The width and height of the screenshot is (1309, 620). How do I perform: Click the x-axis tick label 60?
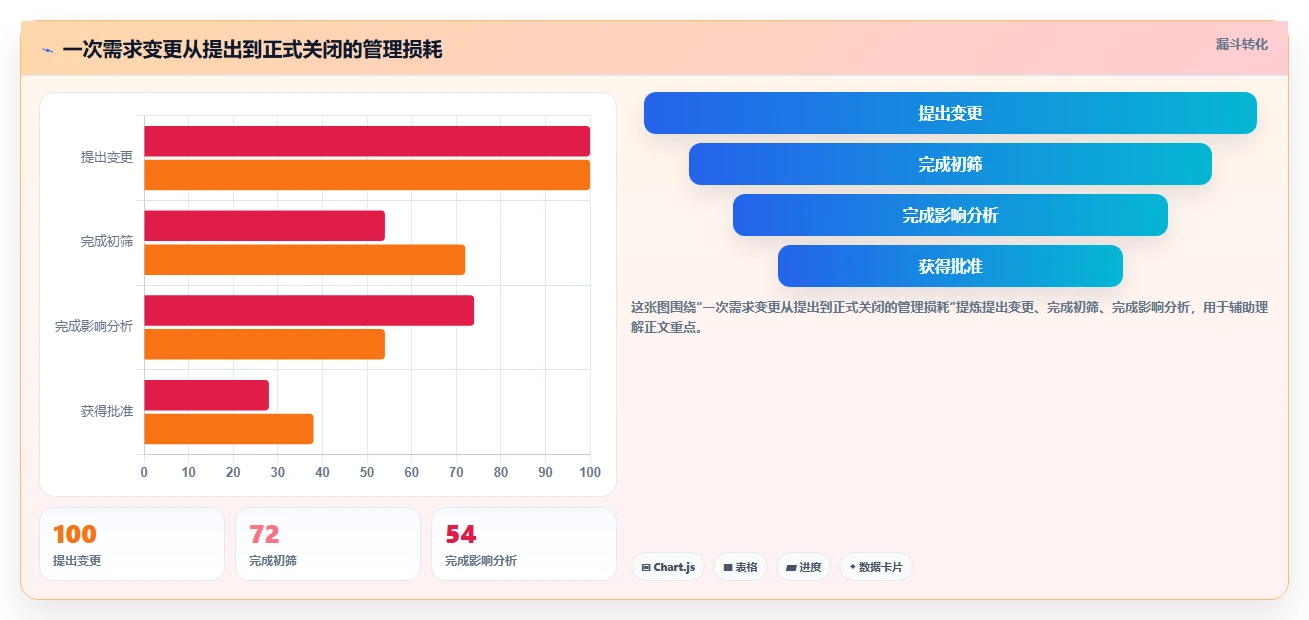click(x=412, y=472)
